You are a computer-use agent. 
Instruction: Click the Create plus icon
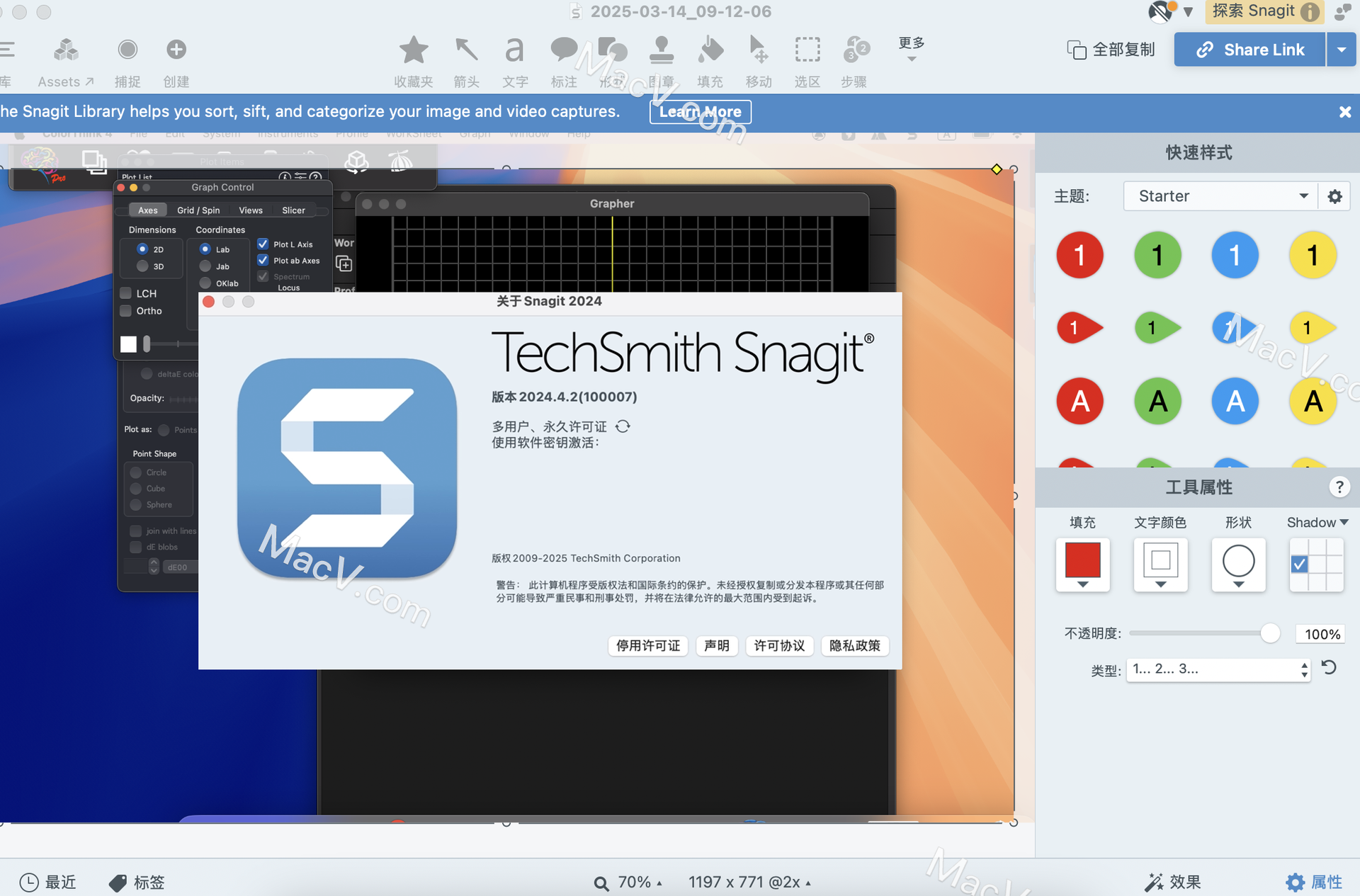coord(176,50)
